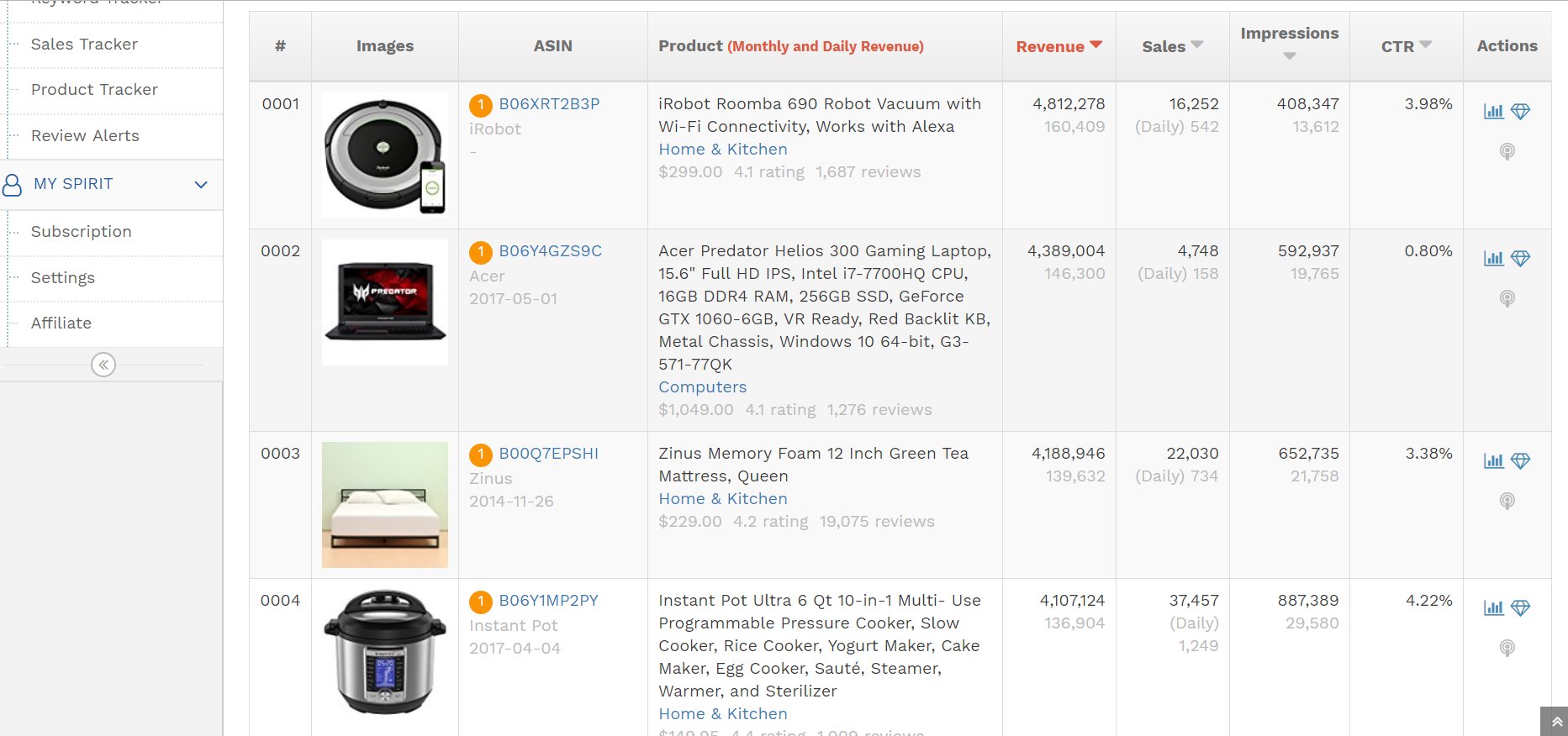
Task: Click the Acer brand name text
Action: 487,276
